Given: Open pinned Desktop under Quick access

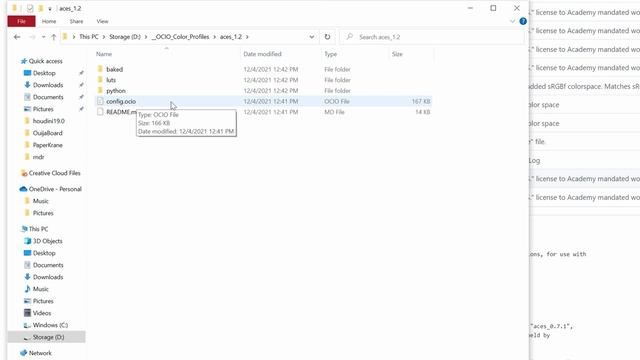Looking at the screenshot, I should click(44, 73).
